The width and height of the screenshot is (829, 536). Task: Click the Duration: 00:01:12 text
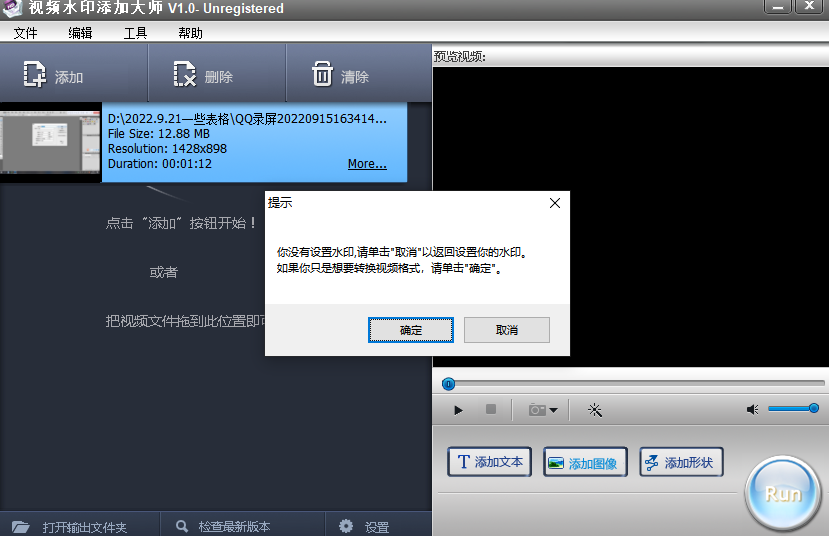(160, 164)
